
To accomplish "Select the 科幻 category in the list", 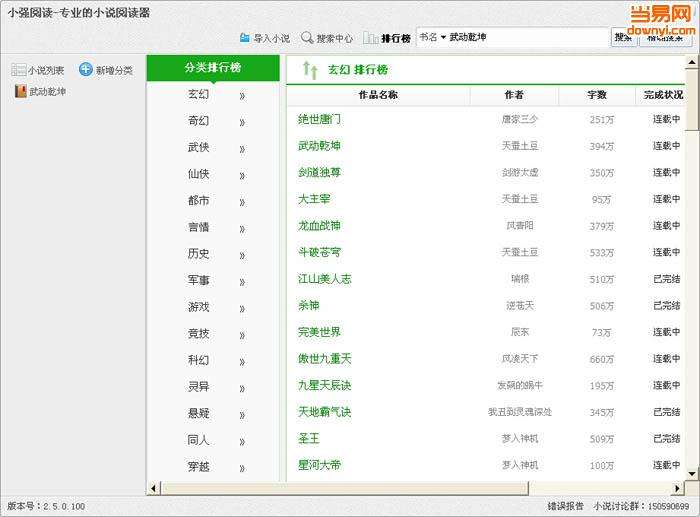I will 199,360.
